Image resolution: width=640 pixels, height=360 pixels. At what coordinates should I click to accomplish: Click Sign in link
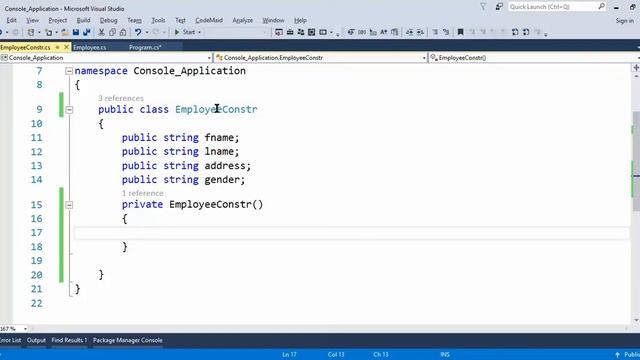(x=624, y=20)
